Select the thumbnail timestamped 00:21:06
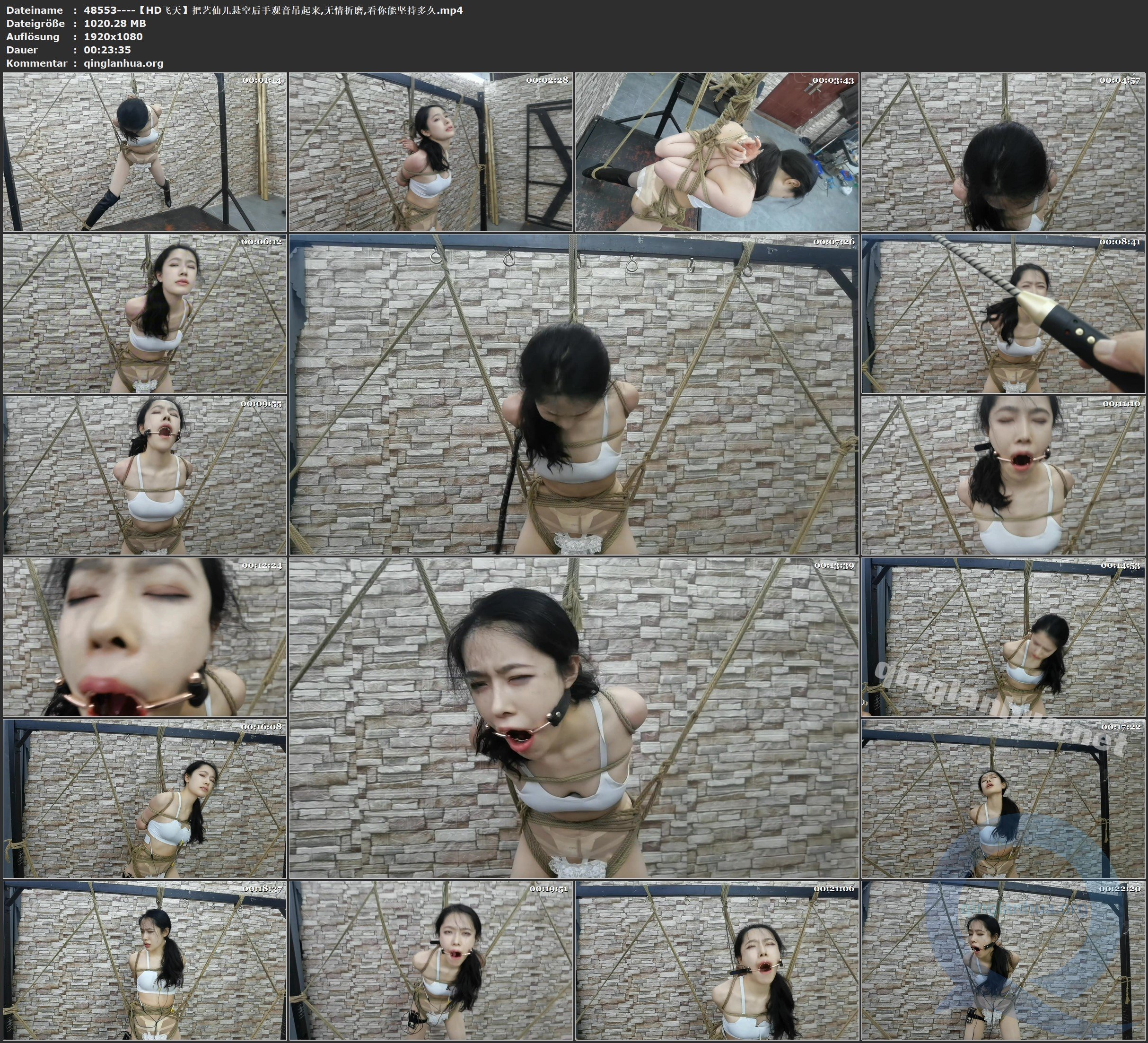1148x1043 pixels. [x=717, y=960]
